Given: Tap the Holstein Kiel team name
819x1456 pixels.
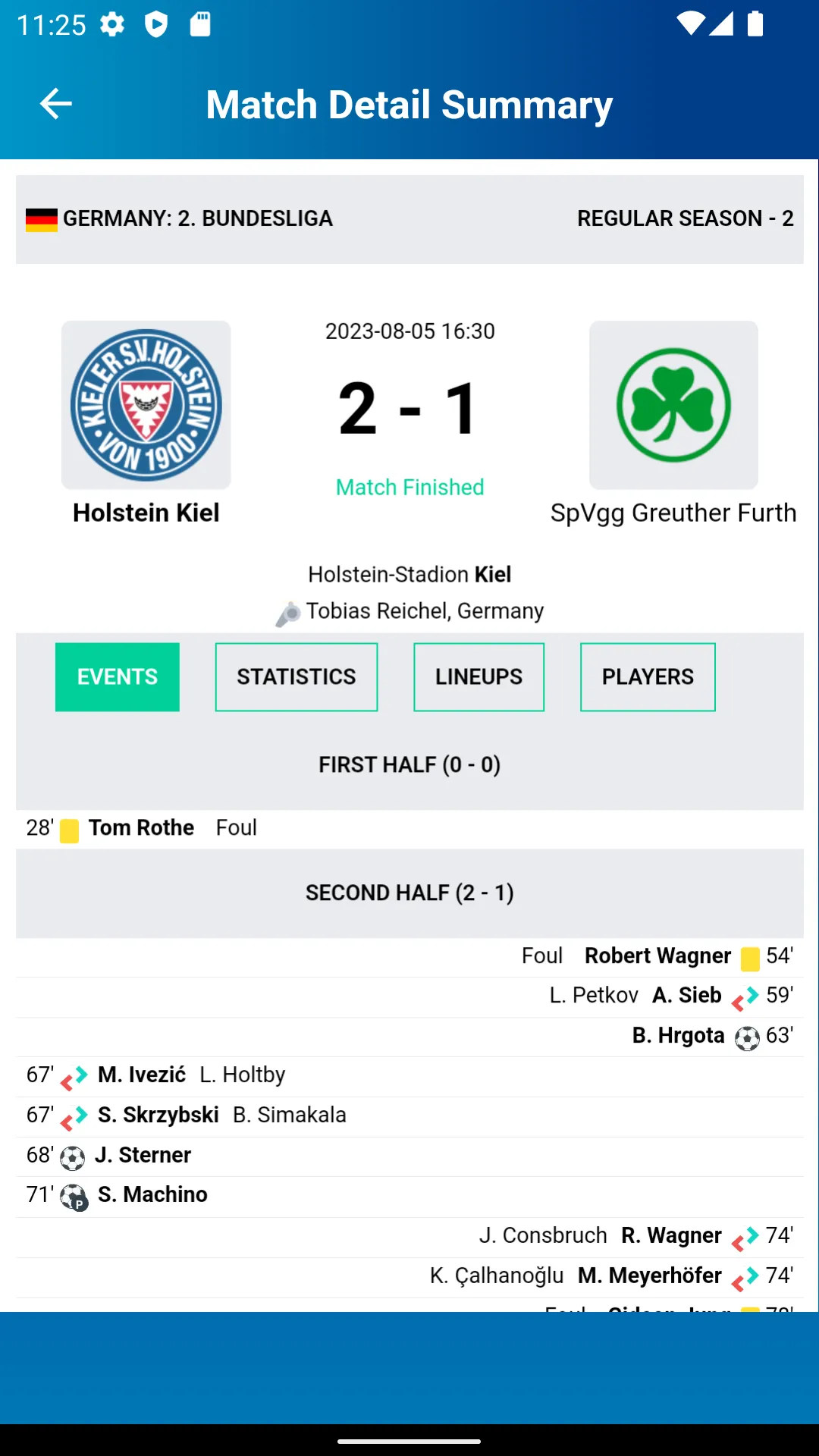Looking at the screenshot, I should tap(146, 513).
